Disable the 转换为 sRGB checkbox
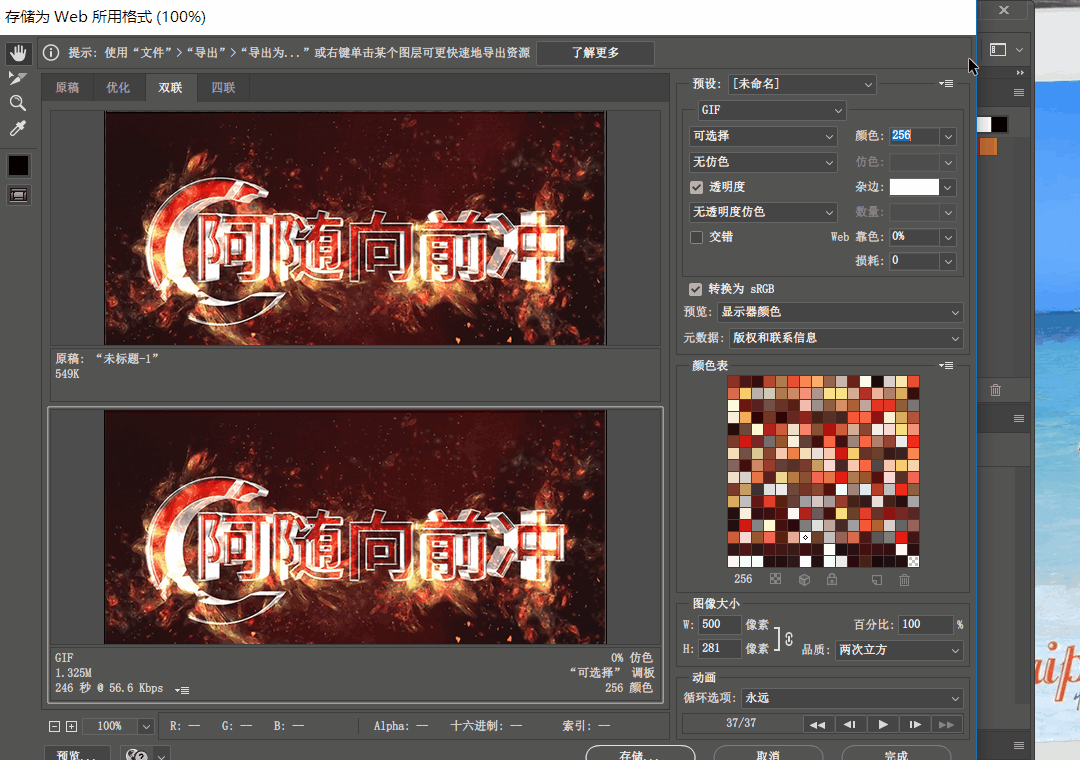This screenshot has width=1080, height=760. 695,288
